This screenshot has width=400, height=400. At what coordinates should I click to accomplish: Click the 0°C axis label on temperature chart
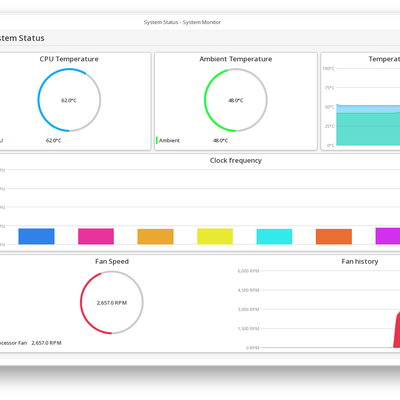tap(331, 145)
